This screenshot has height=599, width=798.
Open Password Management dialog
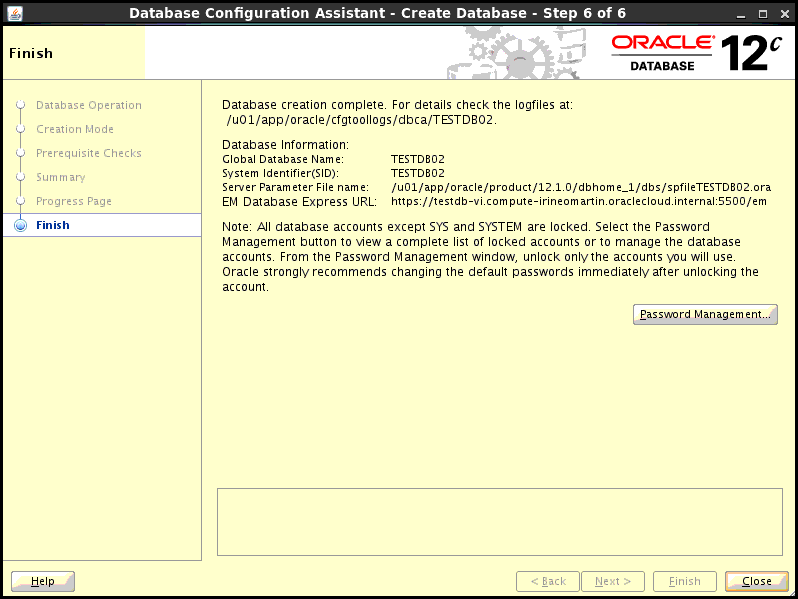705,315
